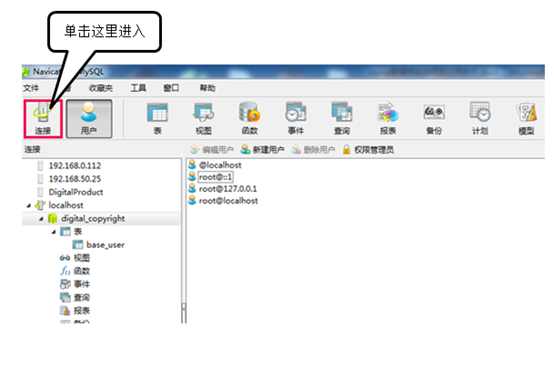Select the 用户 (User) toolbar button

pyautogui.click(x=89, y=119)
